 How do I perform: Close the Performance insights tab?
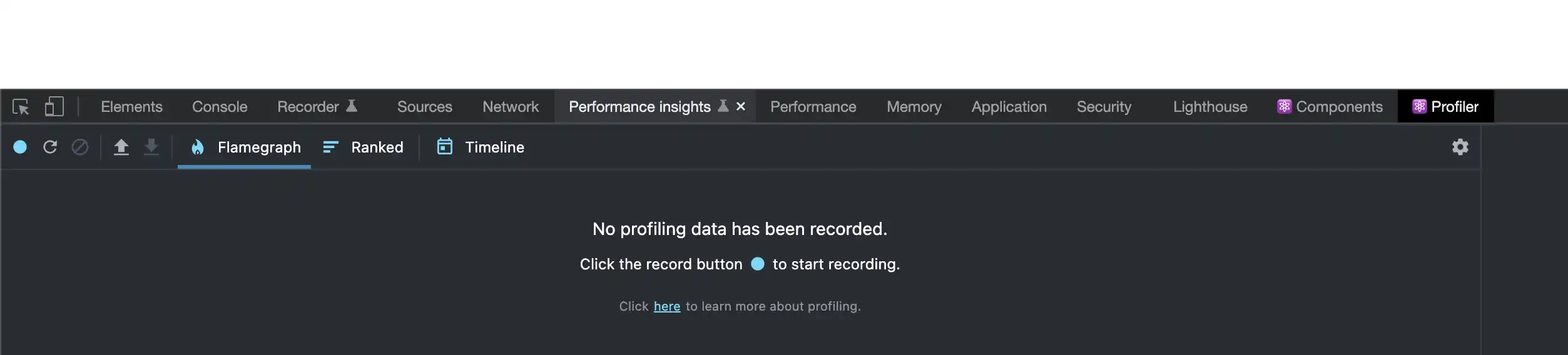741,107
